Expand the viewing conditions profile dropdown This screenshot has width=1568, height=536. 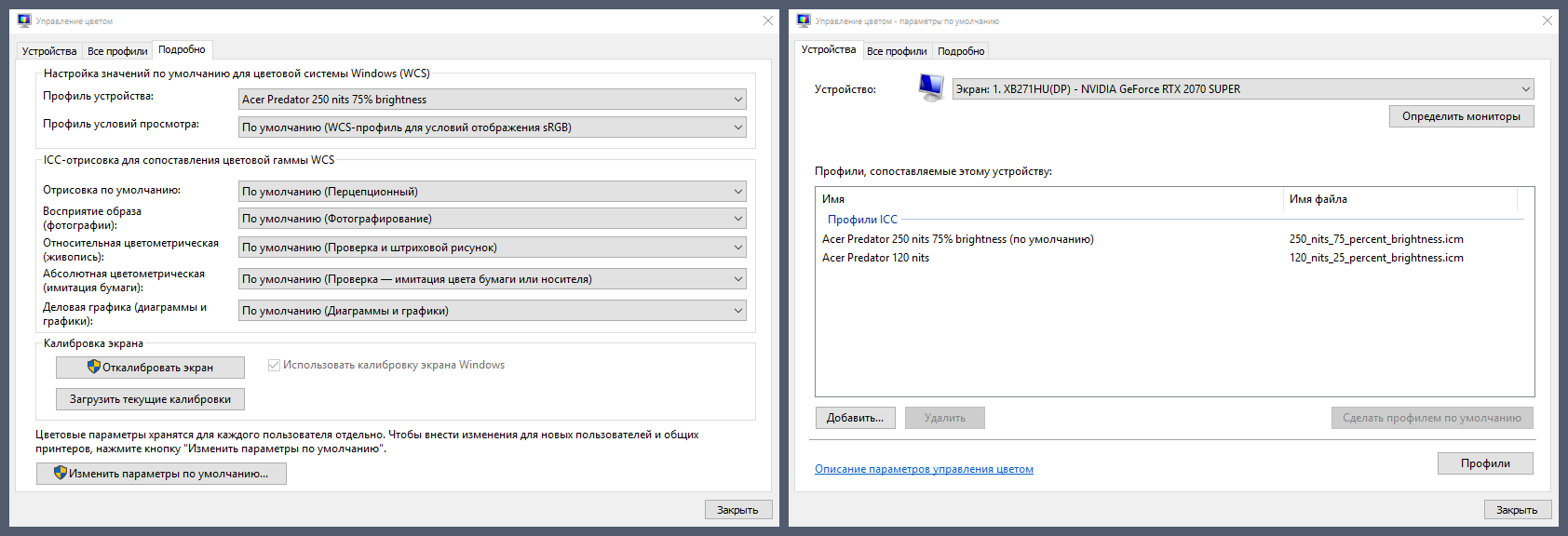pos(493,127)
